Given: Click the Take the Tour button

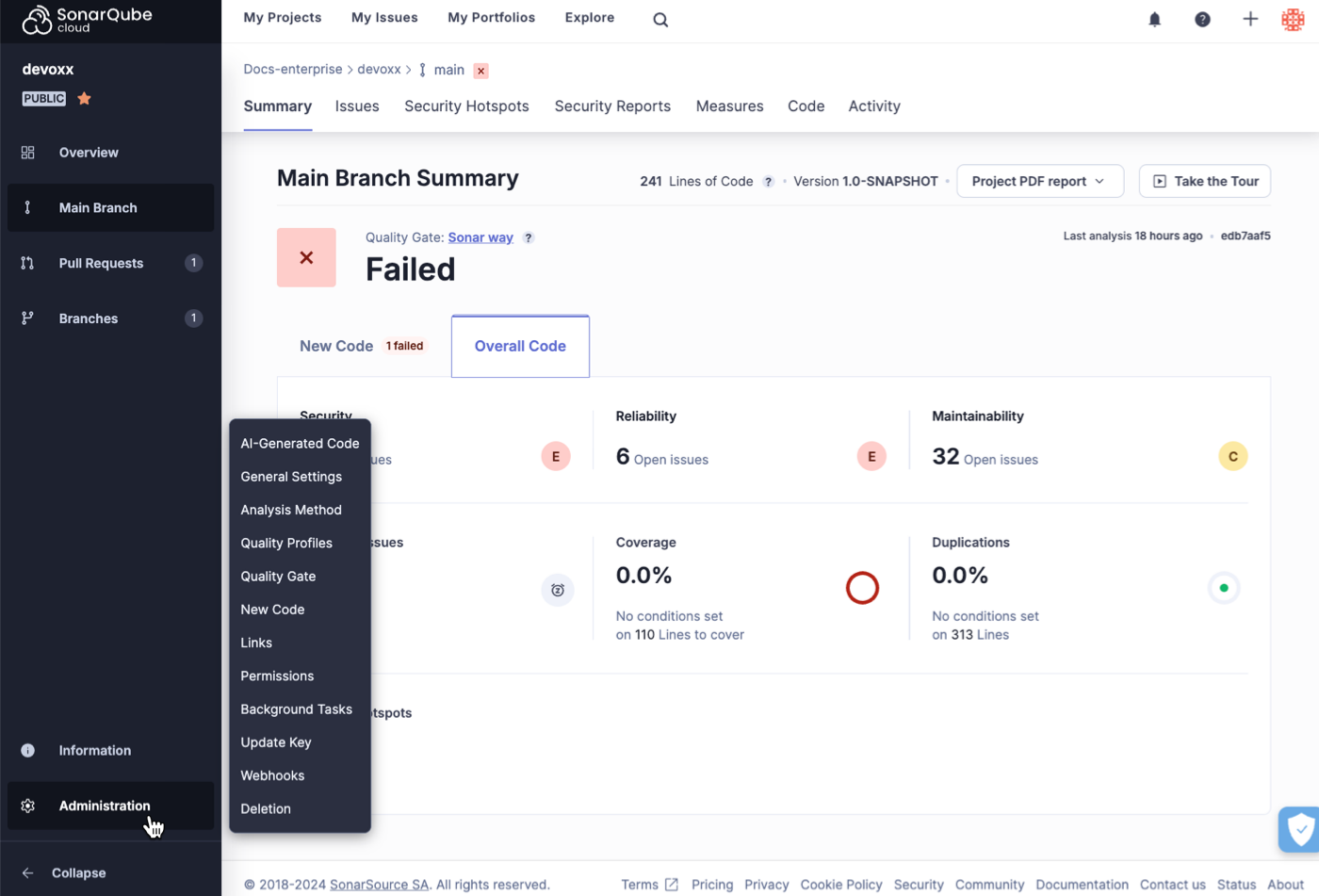Looking at the screenshot, I should [1204, 180].
